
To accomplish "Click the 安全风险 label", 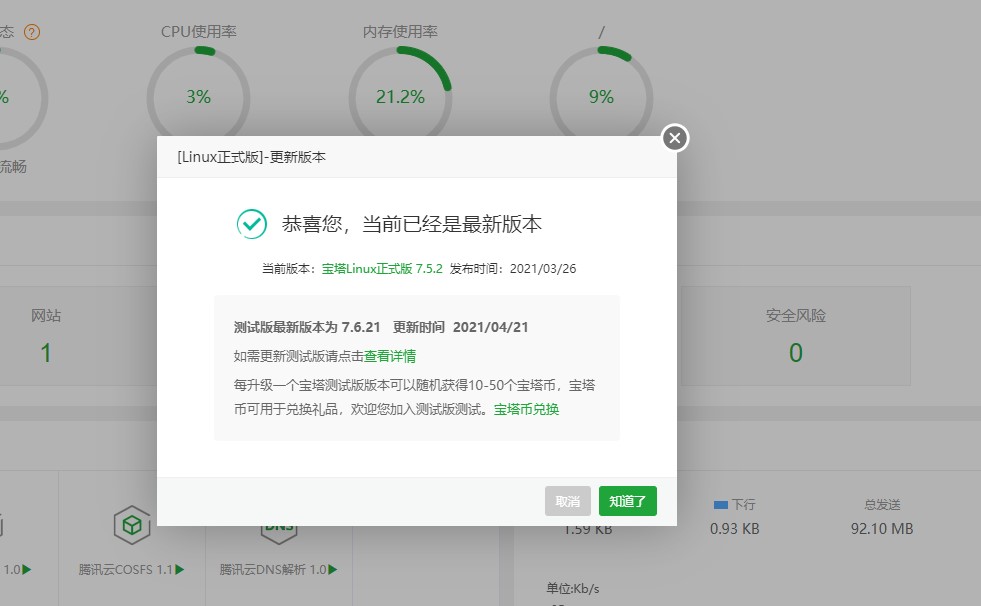I will click(x=796, y=315).
